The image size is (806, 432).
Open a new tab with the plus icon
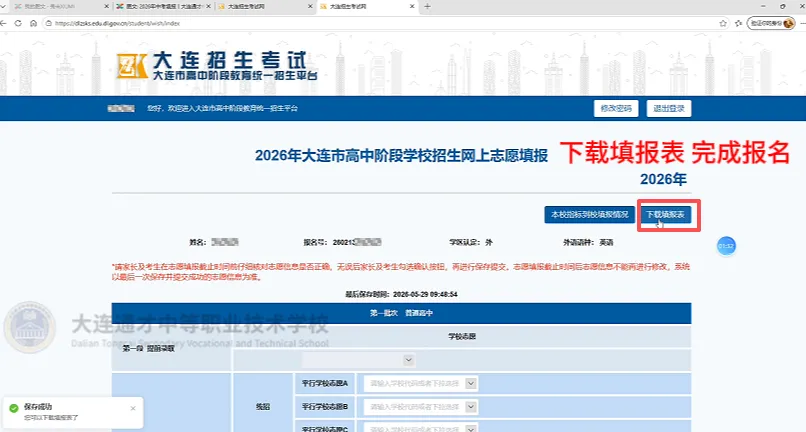[x=427, y=6]
